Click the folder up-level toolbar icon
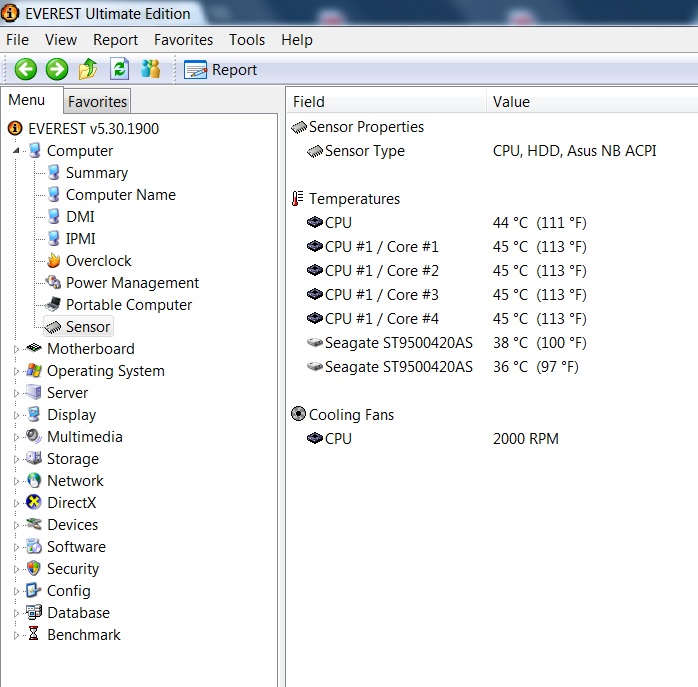Viewport: 698px width, 687px height. coord(88,69)
